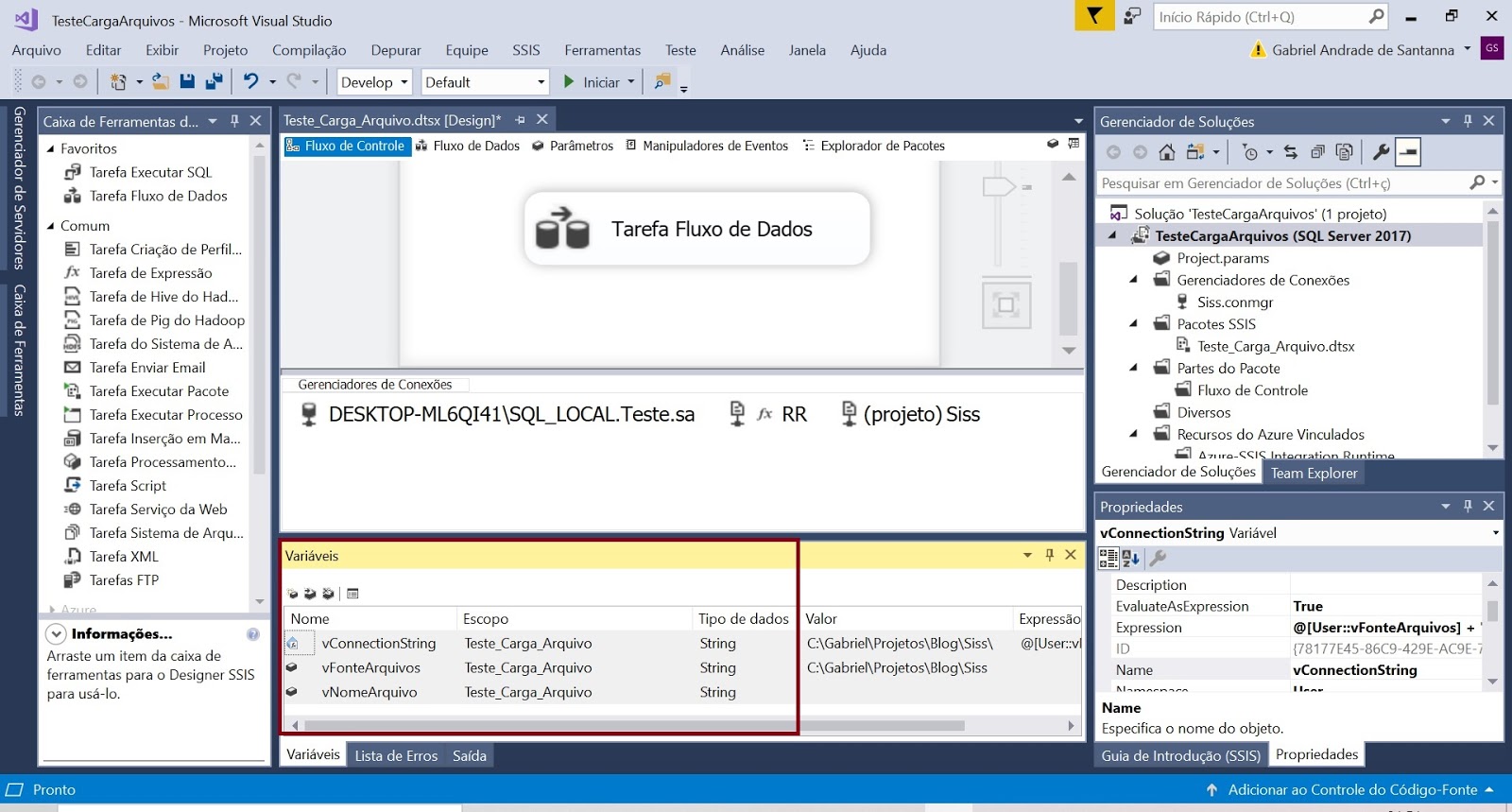Select Project.params in solution tree
Screen dimensions: 1512x812
(x=1223, y=258)
